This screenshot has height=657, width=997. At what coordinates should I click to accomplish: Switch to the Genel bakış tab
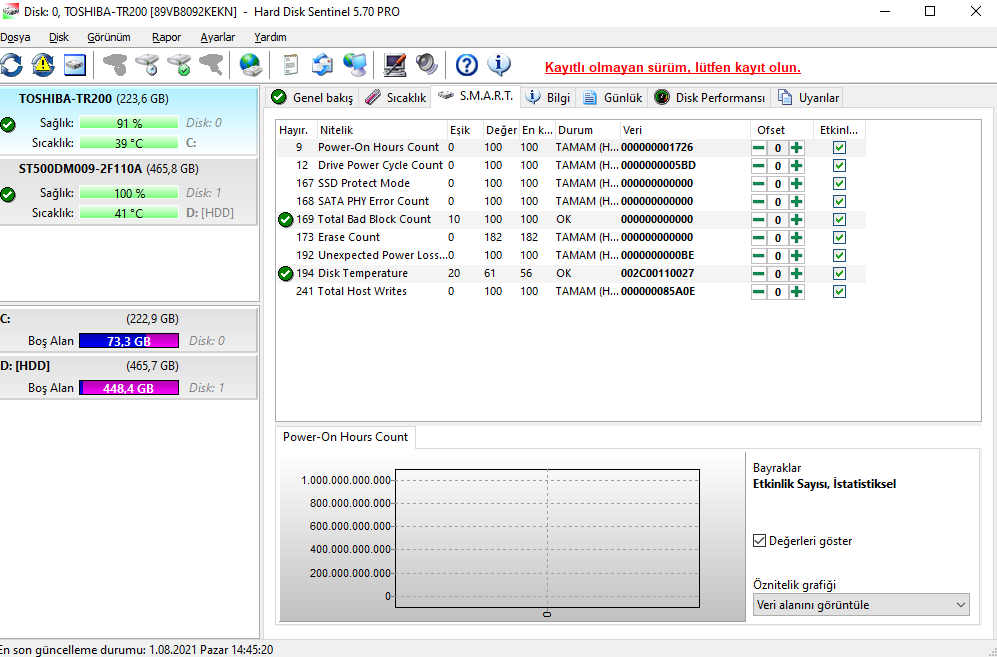point(312,98)
